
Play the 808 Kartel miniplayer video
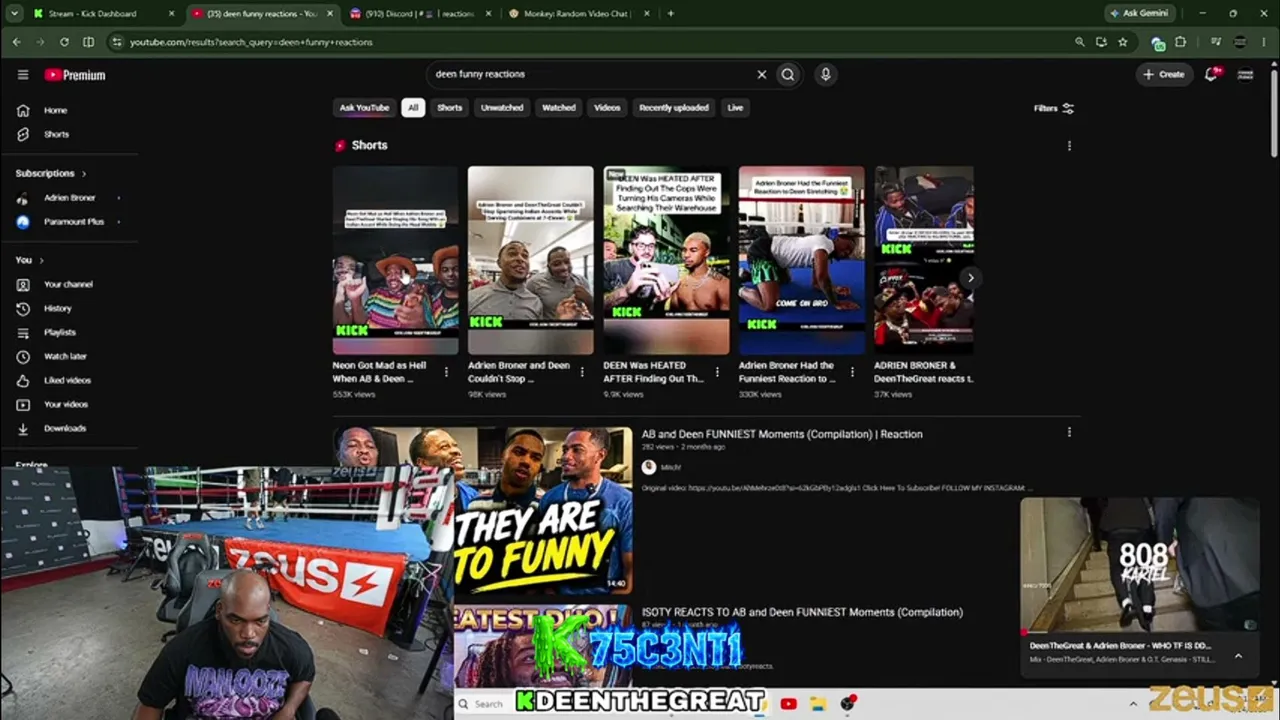click(1140, 565)
